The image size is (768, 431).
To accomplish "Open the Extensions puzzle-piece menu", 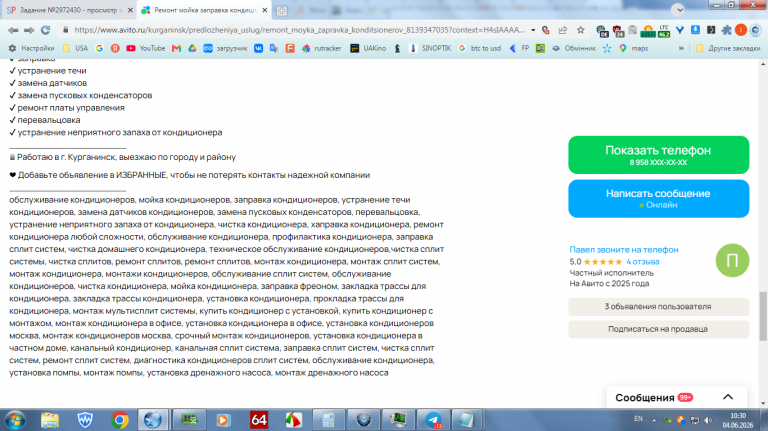I will click(x=726, y=30).
